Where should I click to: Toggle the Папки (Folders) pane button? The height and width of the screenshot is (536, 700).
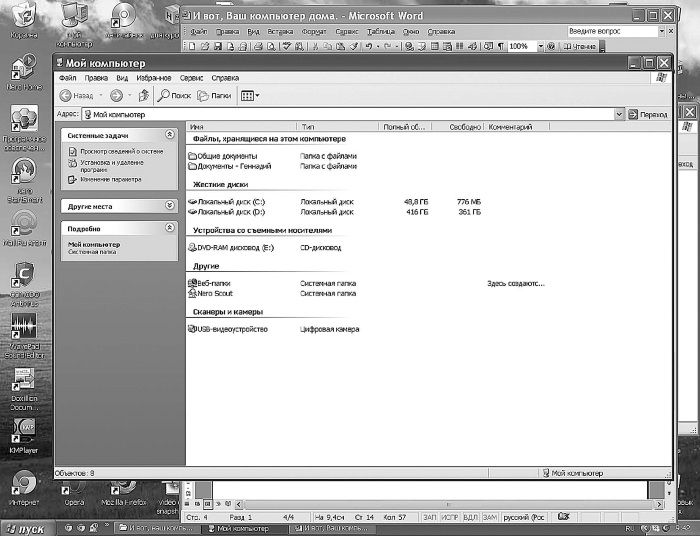coord(215,96)
